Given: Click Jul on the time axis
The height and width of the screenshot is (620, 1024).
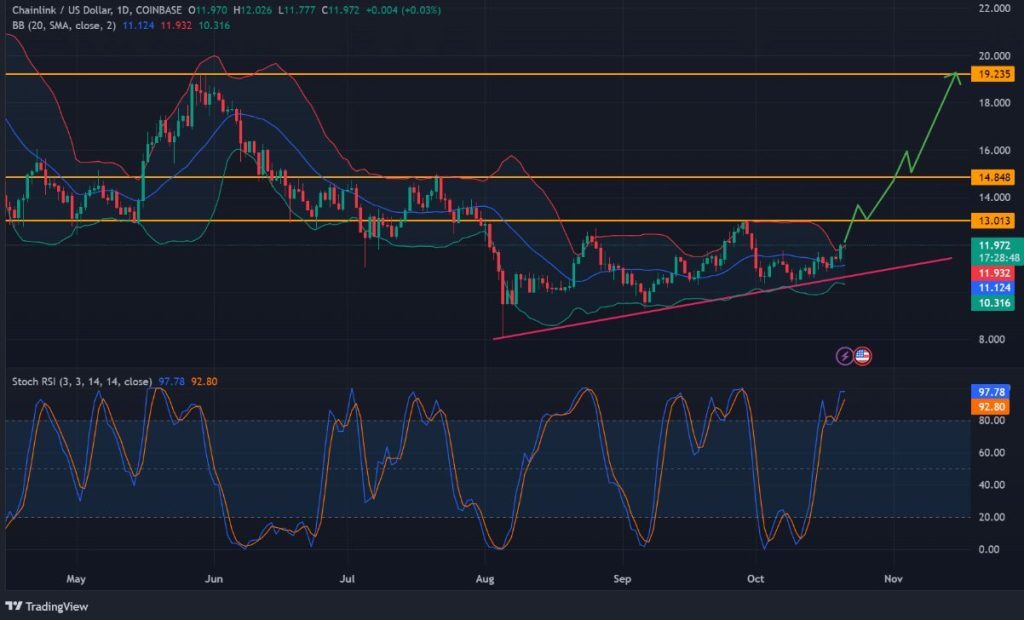Looking at the screenshot, I should [347, 579].
